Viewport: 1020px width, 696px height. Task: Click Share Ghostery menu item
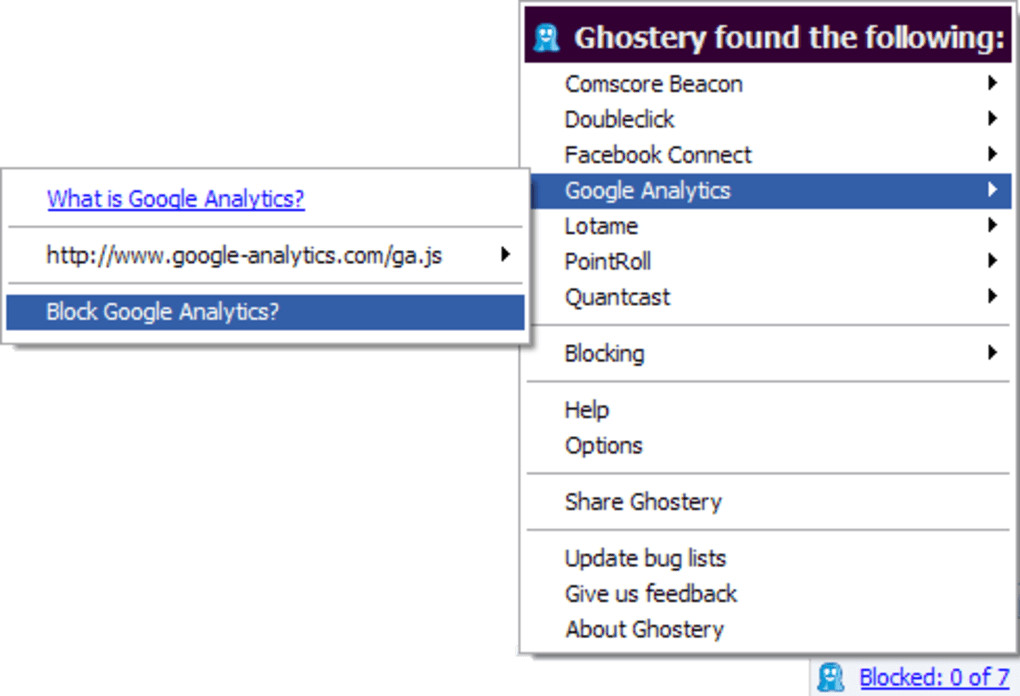click(643, 501)
